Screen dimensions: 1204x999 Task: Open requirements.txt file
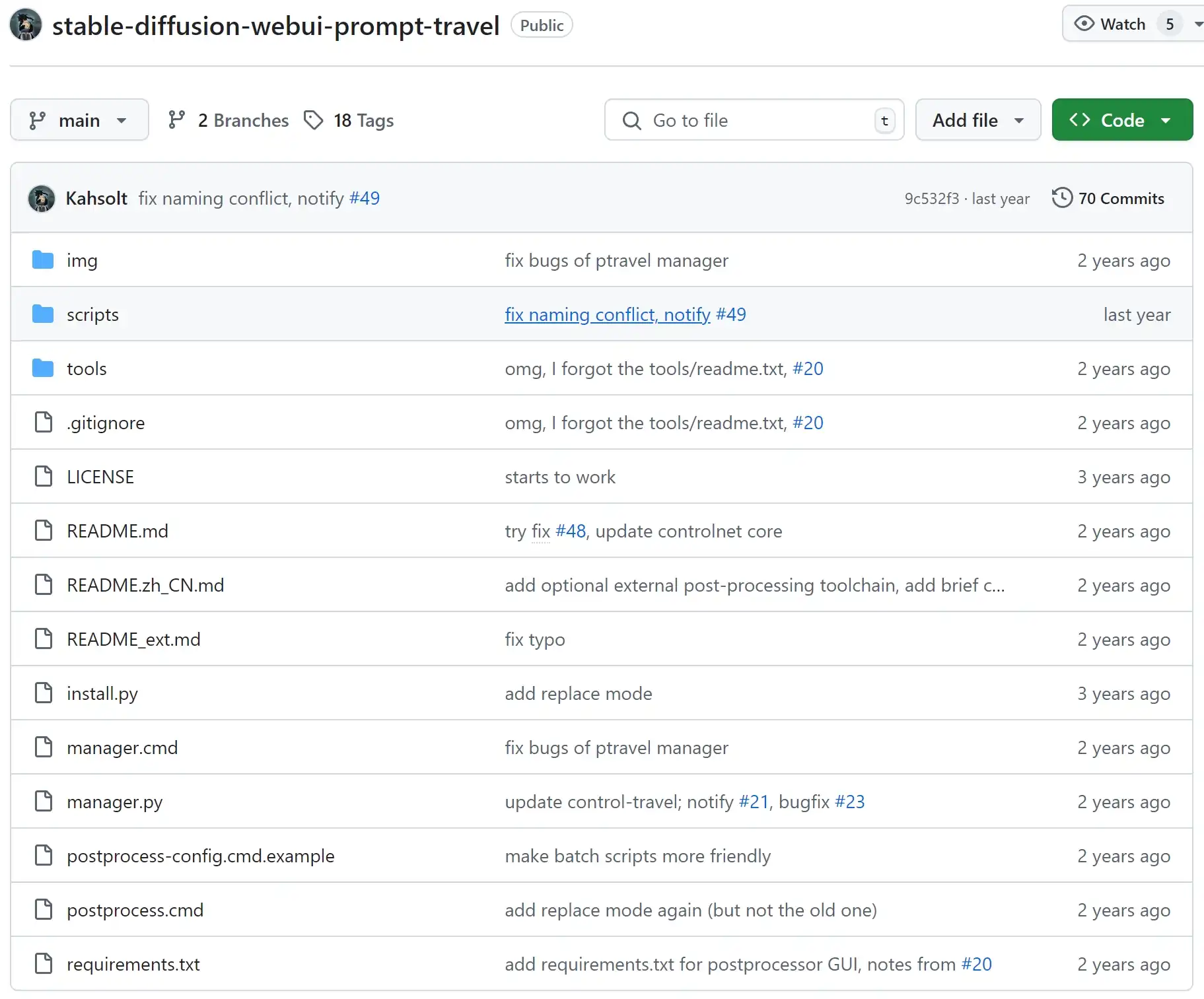click(x=133, y=964)
